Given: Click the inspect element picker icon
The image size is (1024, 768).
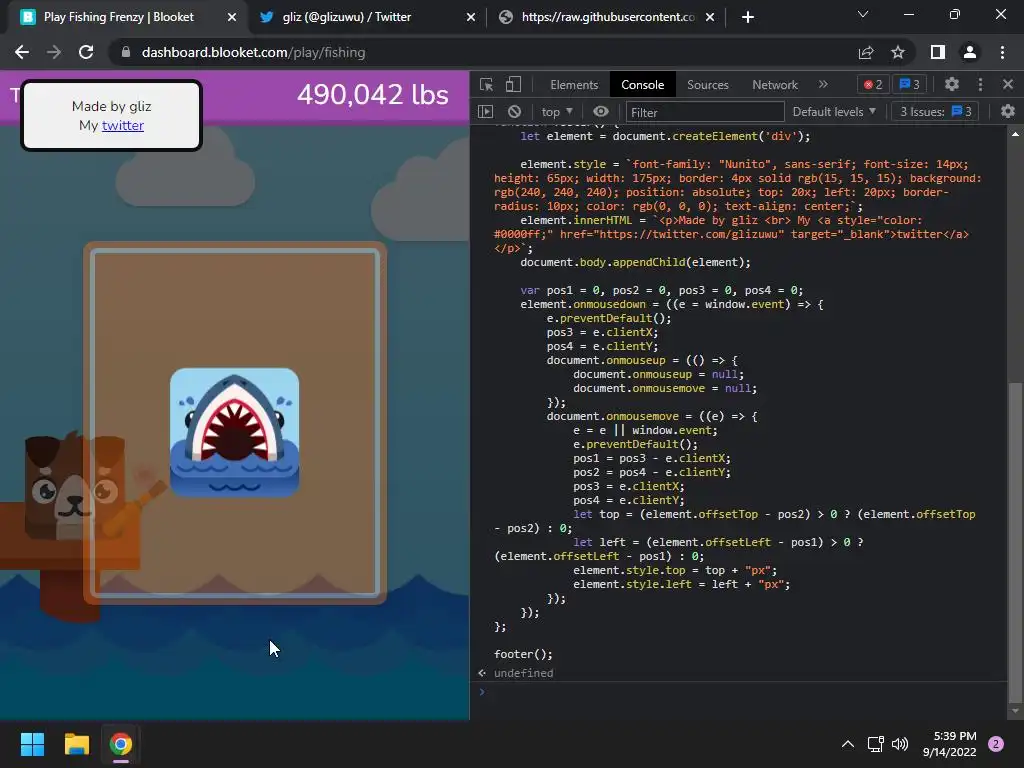Looking at the screenshot, I should (486, 84).
